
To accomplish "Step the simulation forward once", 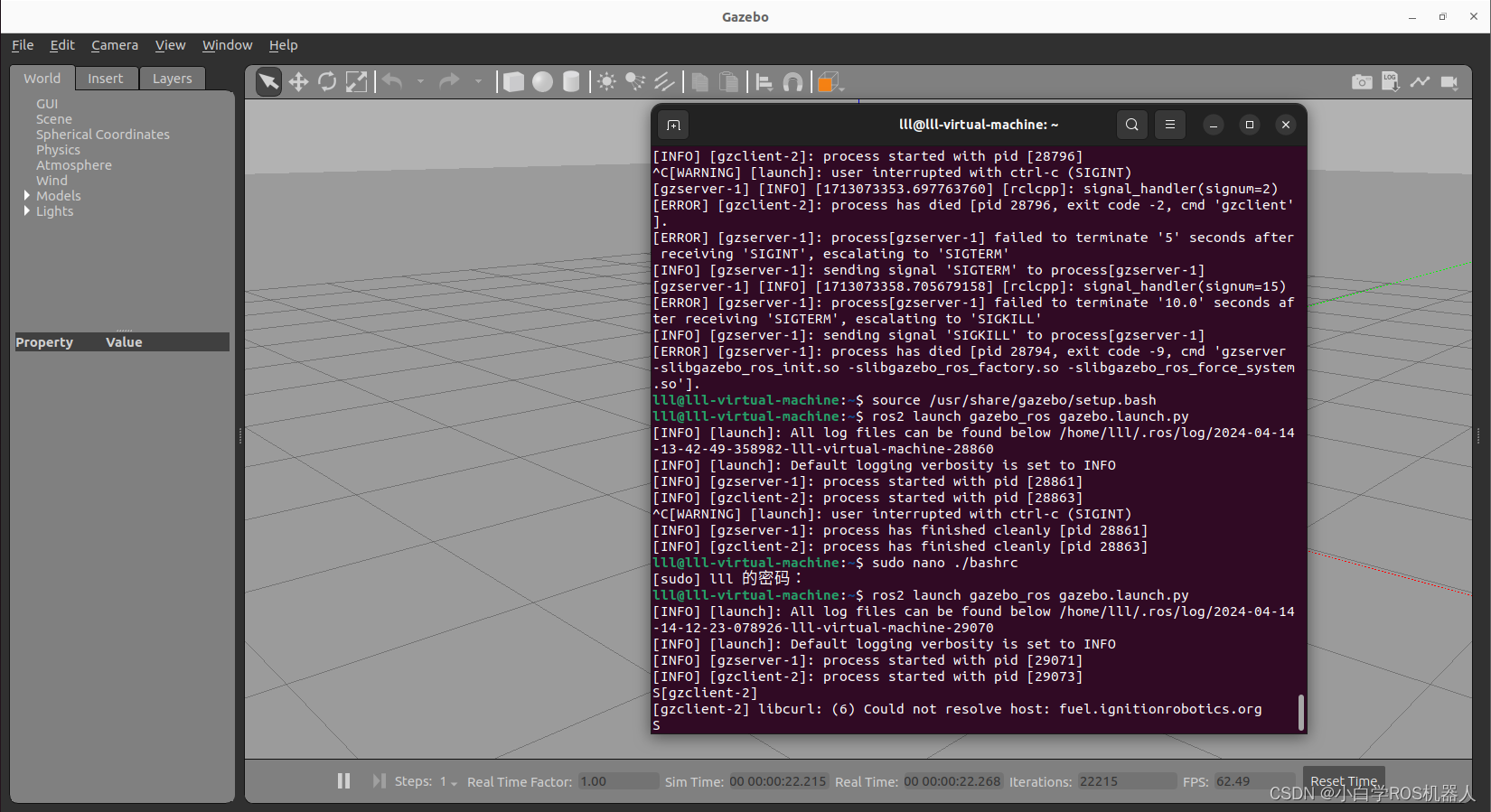I will coord(379,780).
